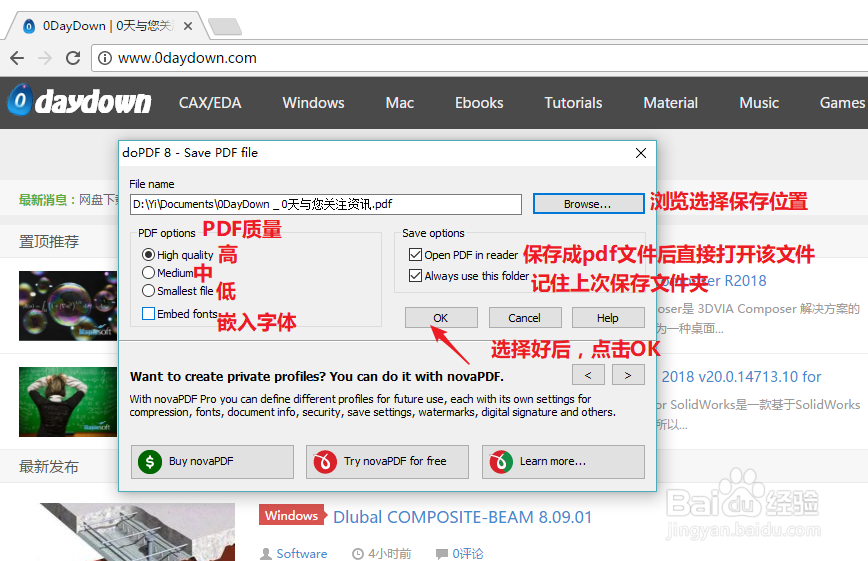Open the 2018 v20.0.14713.10 article link
This screenshot has width=868, height=561.
click(x=741, y=377)
